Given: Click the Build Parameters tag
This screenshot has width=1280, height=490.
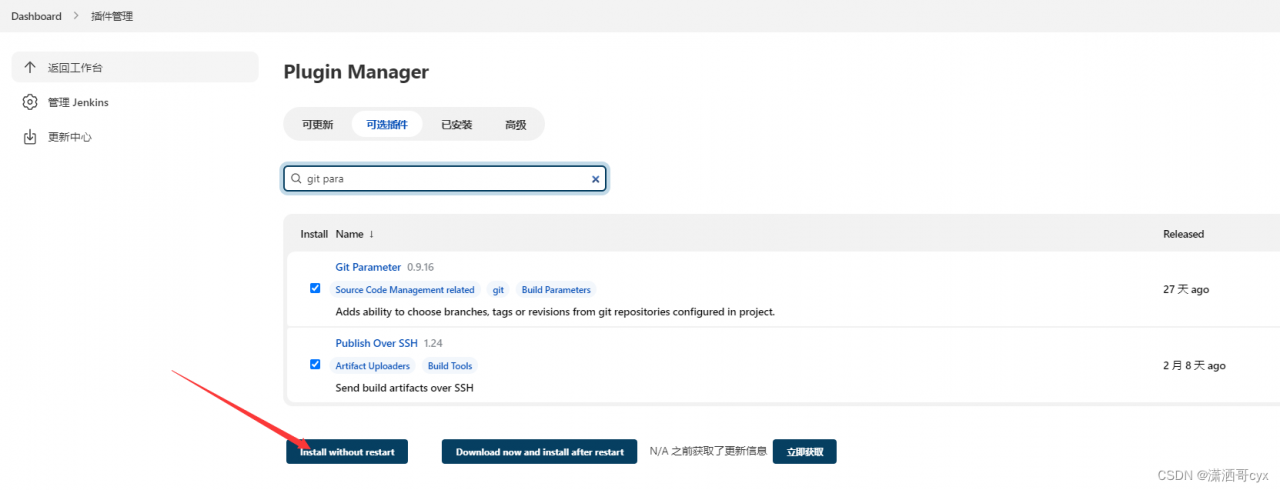Looking at the screenshot, I should 556,290.
